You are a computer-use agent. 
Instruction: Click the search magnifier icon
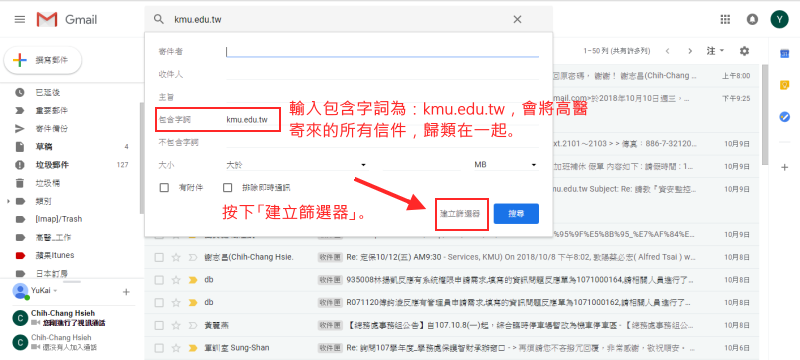pos(159,19)
